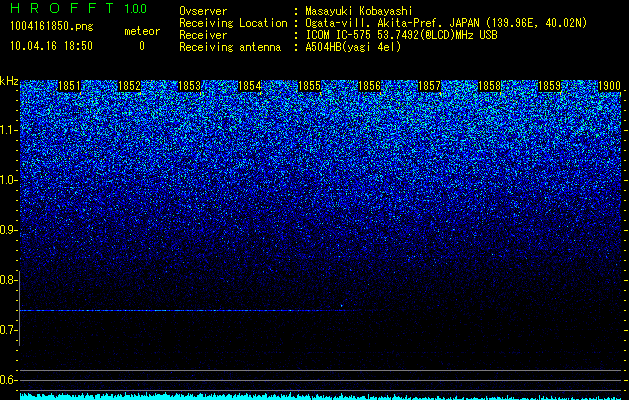Click the date stamp 10.04.16 18:50
Image resolution: width=629 pixels, height=400 pixels.
tap(51, 46)
